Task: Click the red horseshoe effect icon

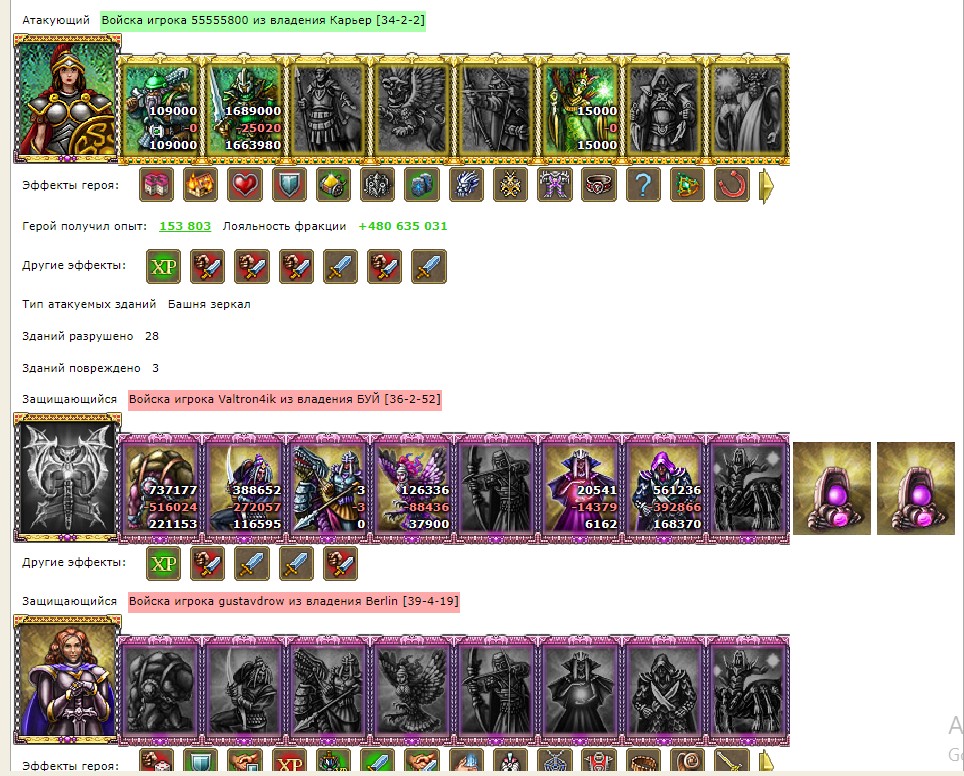Action: tap(732, 184)
